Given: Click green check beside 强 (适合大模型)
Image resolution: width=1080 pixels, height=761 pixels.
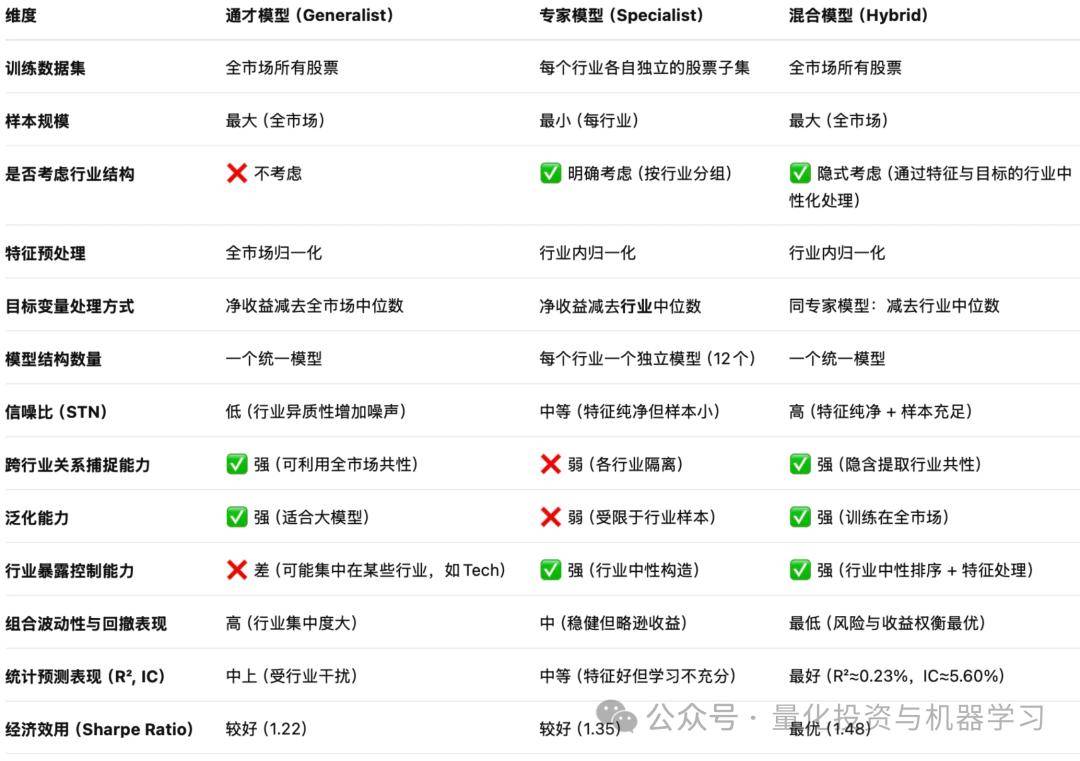Looking at the screenshot, I should 237,517.
